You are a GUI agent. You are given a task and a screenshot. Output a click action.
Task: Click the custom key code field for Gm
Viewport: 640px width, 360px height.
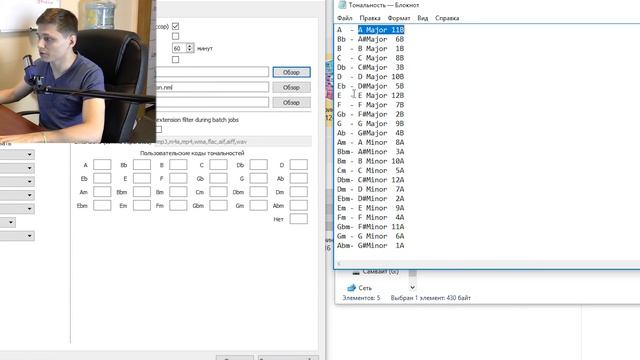(x=258, y=205)
